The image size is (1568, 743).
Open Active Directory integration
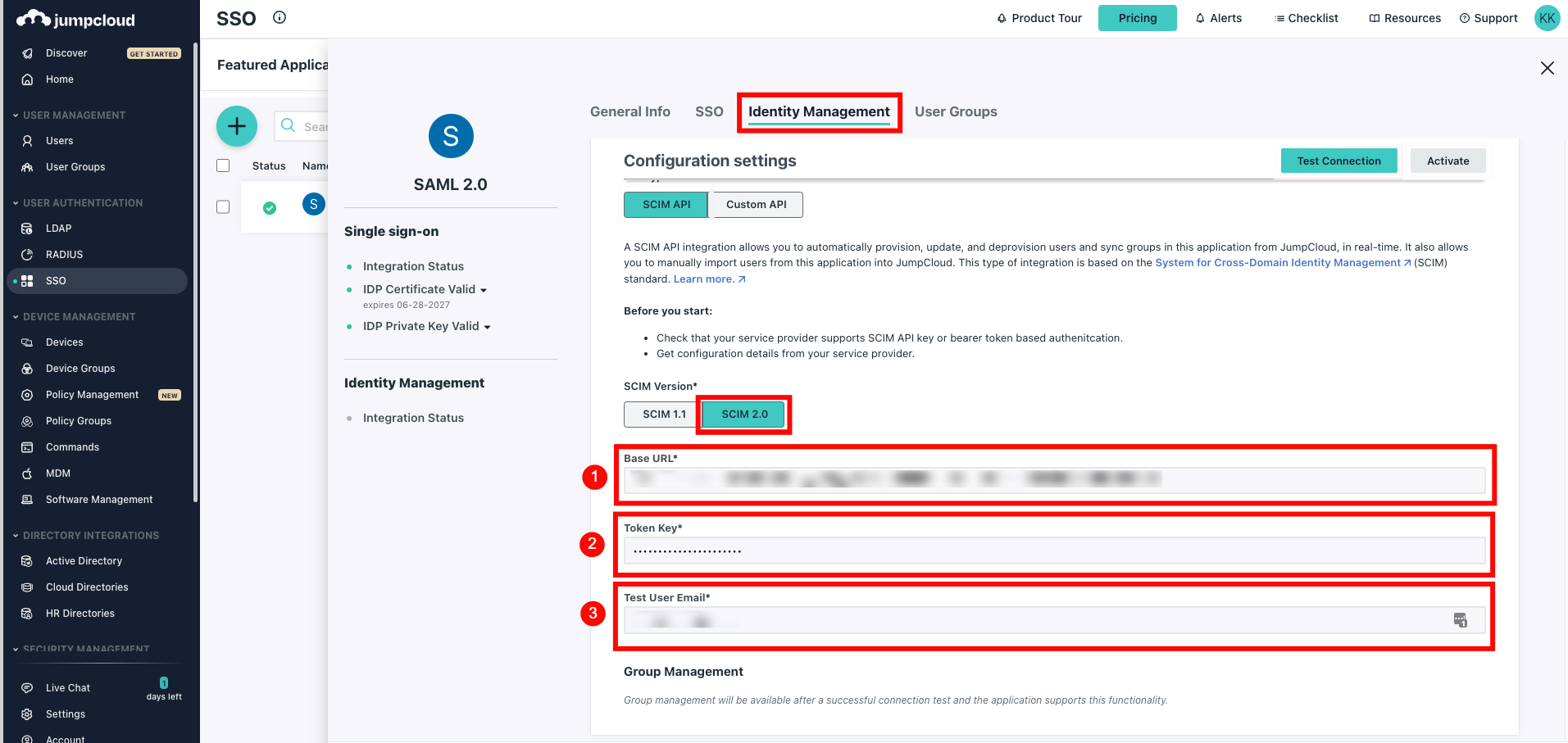(84, 561)
